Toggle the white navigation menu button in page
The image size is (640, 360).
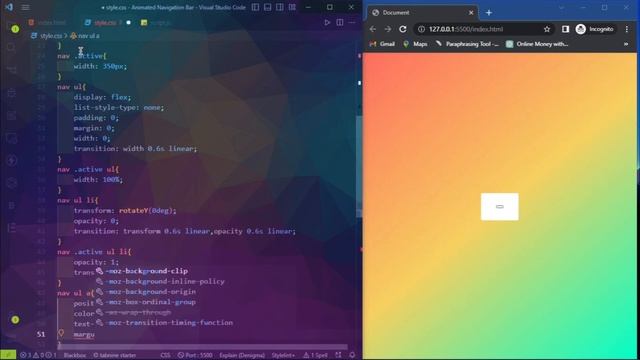[x=500, y=207]
